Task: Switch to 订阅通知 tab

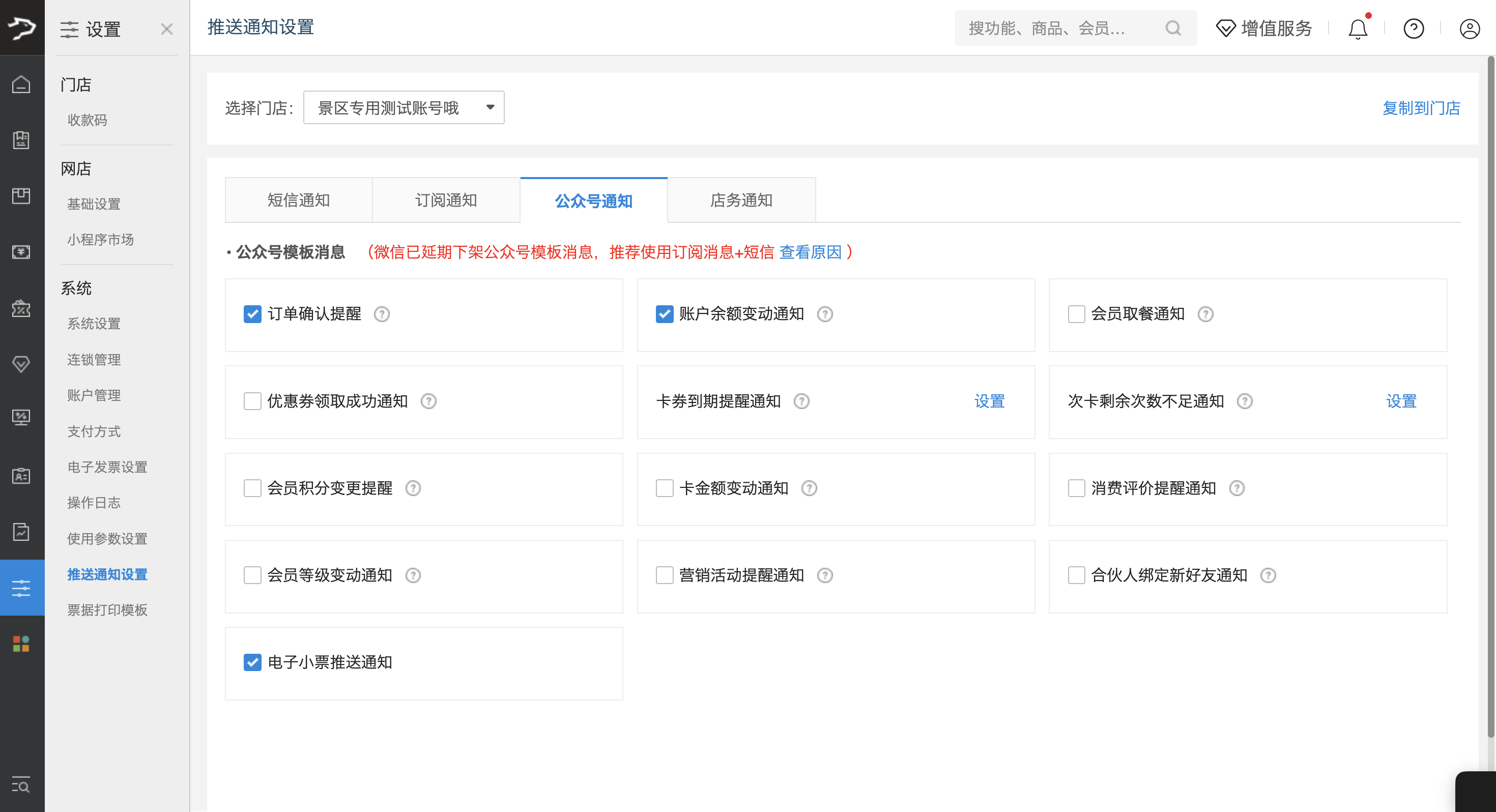Action: [446, 200]
